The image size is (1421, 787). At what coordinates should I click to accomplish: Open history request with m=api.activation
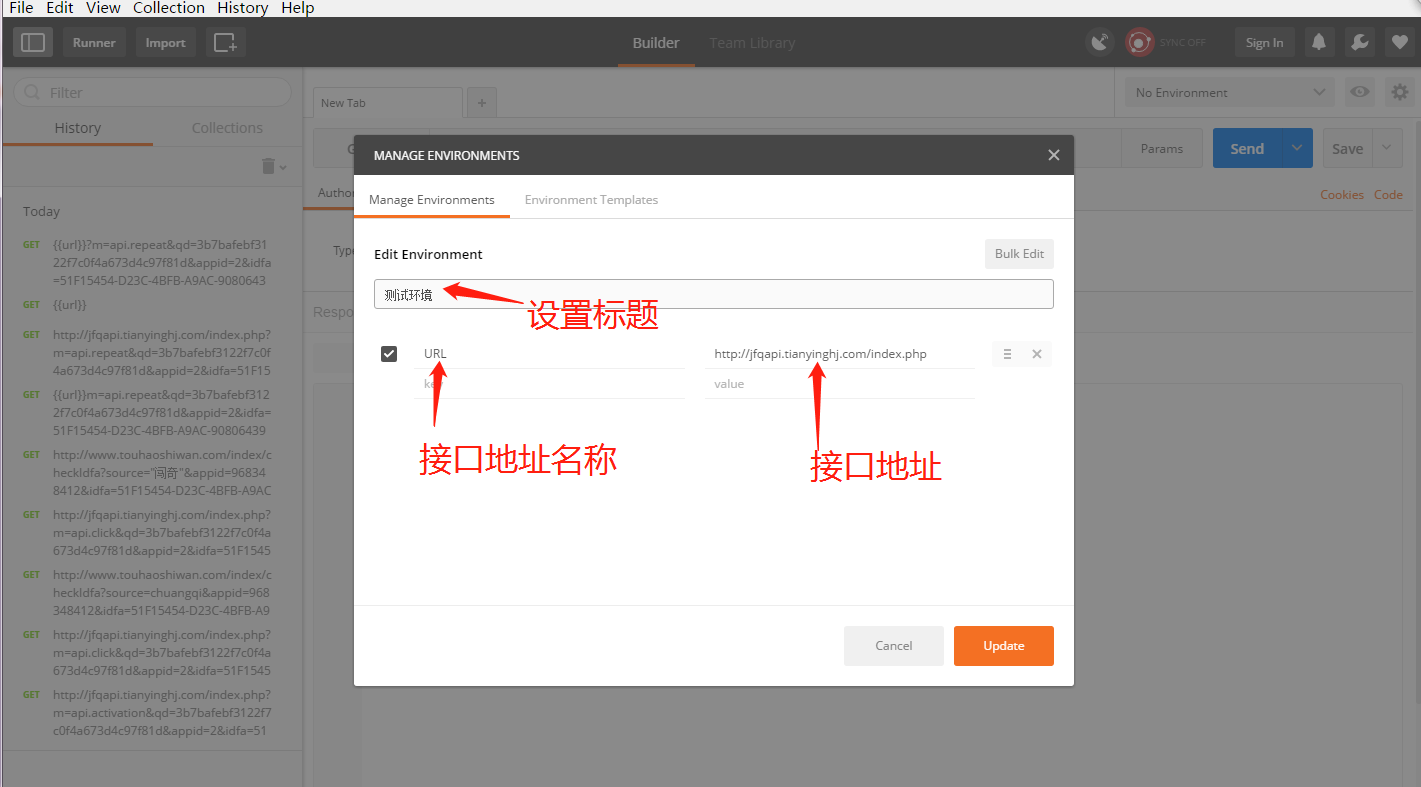[x=162, y=712]
